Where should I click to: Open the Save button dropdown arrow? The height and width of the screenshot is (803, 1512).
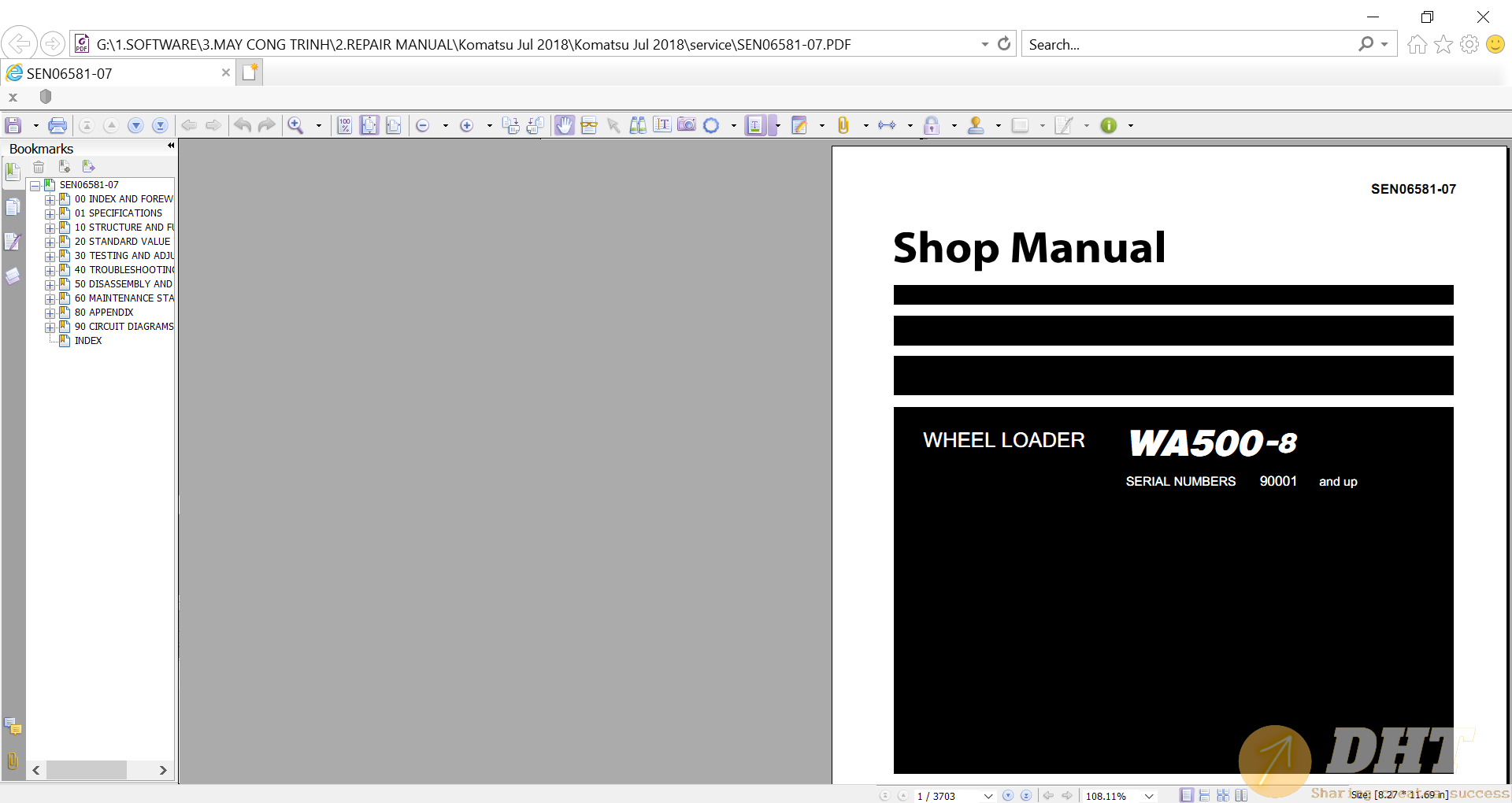tap(35, 125)
